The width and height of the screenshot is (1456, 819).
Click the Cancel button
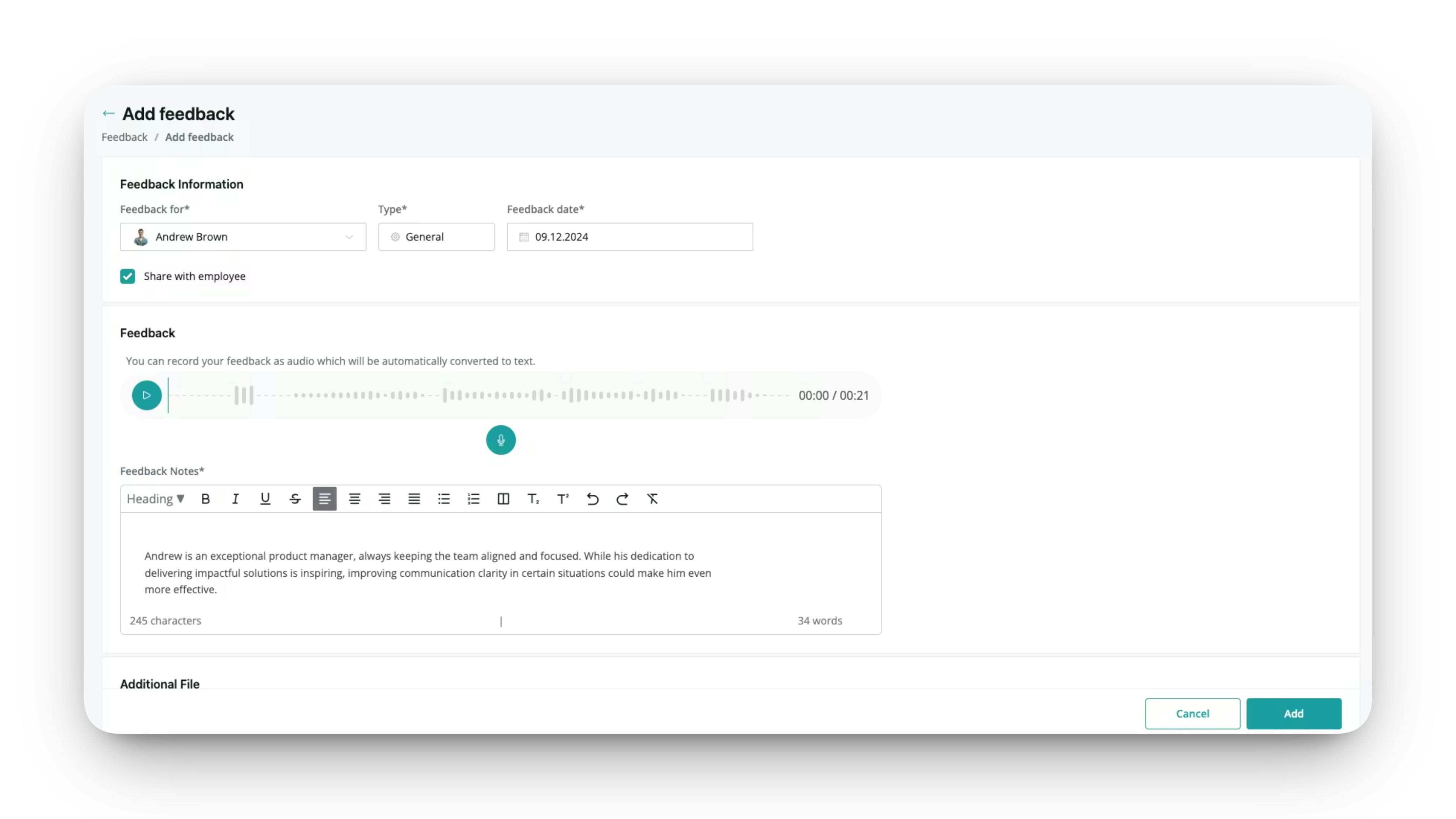point(1192,714)
